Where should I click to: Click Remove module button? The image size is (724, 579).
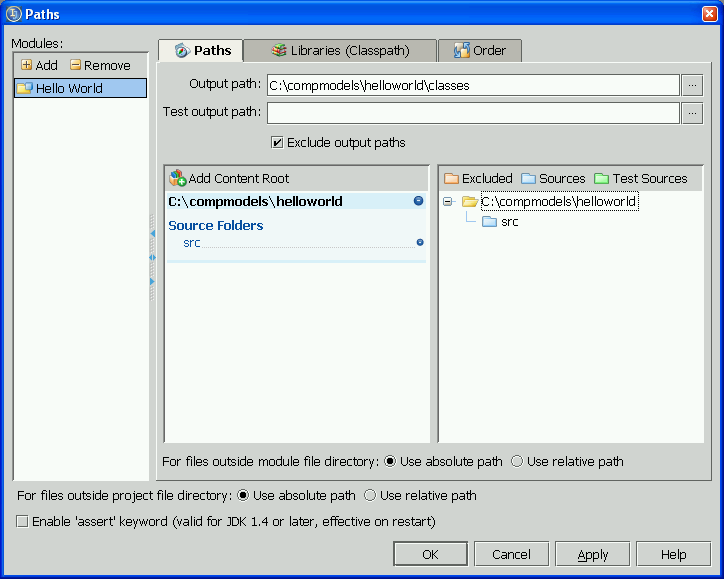[100, 65]
